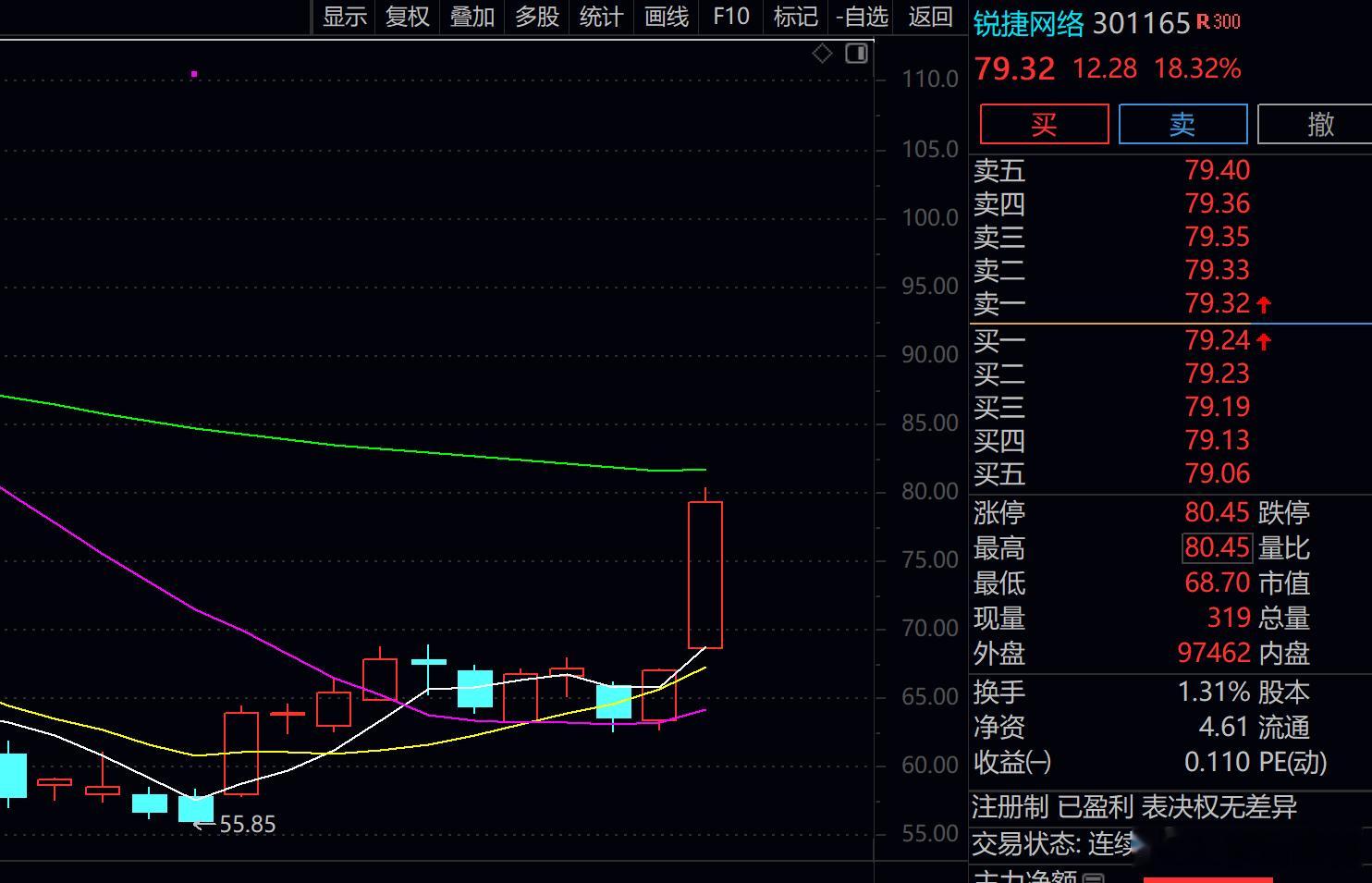
Task: Select 卖一 price 79.32
Action: 1218,303
